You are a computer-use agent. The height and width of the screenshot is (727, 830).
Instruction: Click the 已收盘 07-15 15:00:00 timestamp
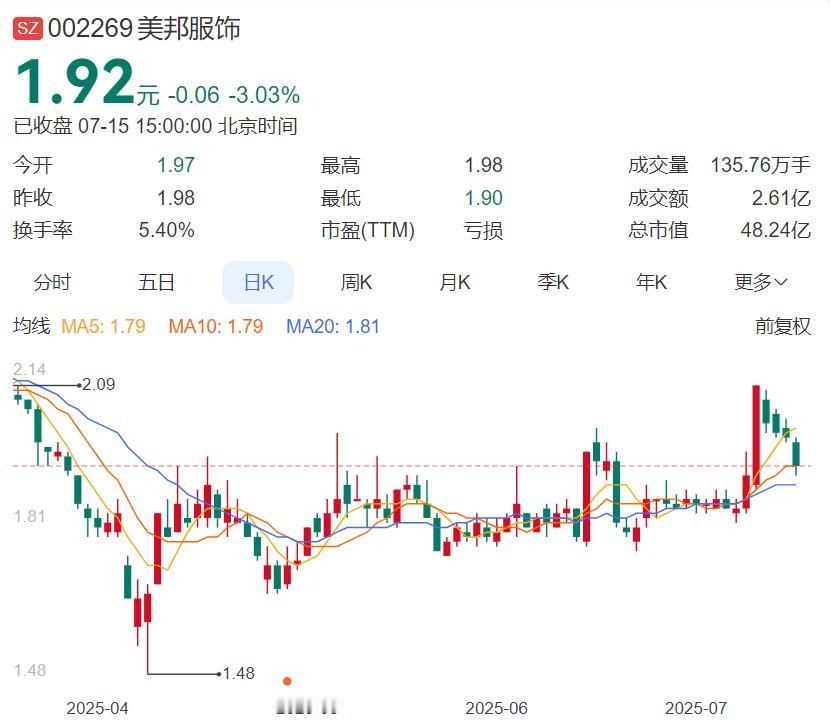tap(155, 126)
